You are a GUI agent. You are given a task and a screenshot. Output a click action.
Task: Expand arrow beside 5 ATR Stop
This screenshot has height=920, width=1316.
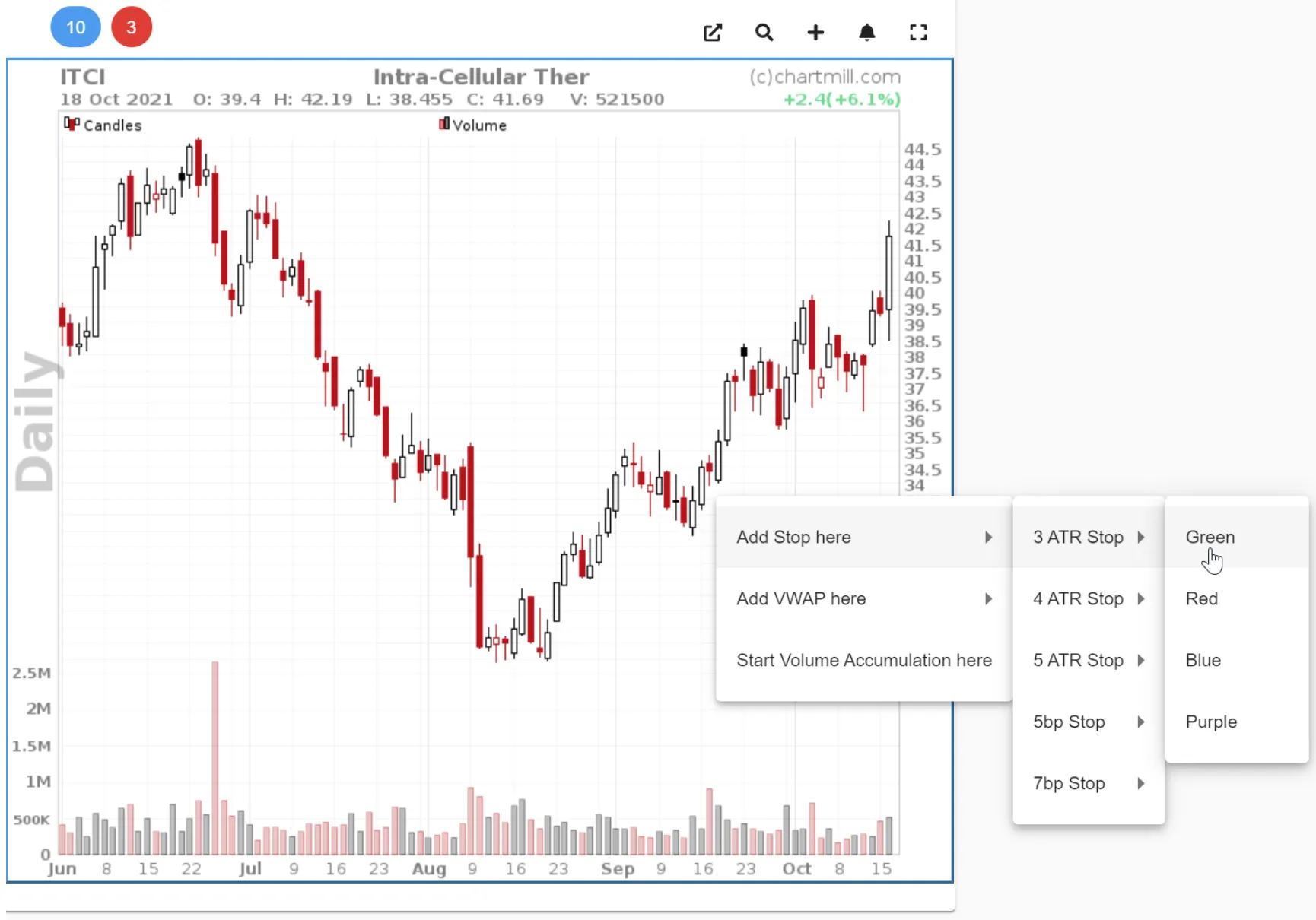[1141, 660]
